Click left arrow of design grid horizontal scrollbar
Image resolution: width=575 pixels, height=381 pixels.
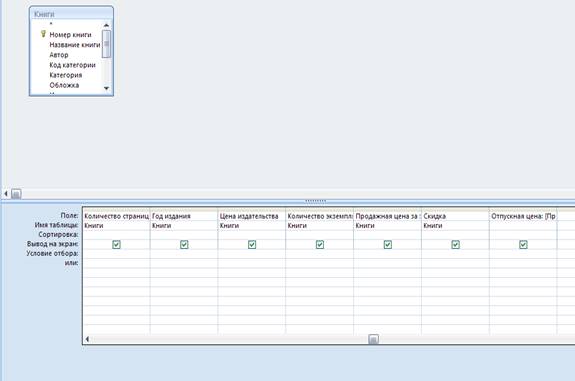pos(87,339)
